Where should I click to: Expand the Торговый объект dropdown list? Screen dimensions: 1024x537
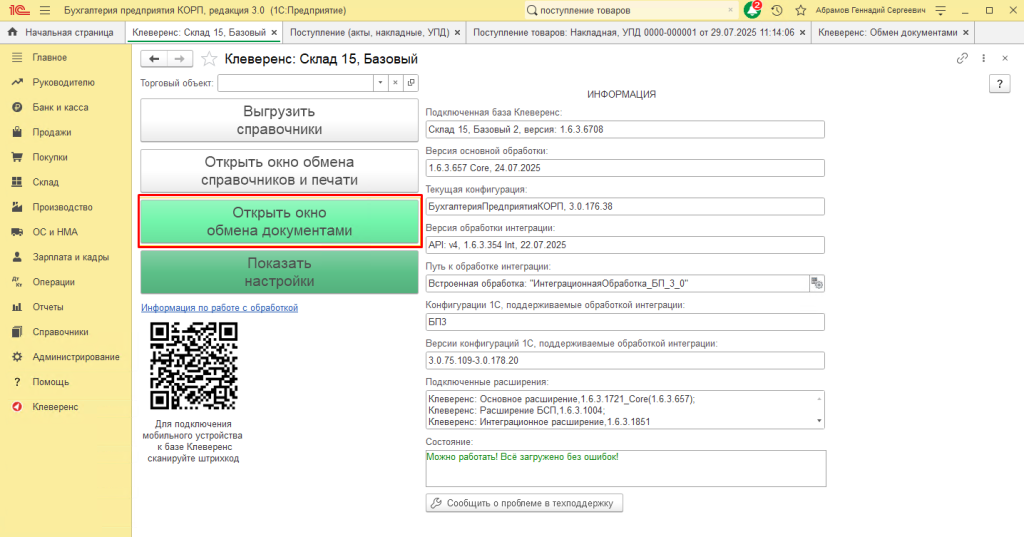pyautogui.click(x=378, y=82)
